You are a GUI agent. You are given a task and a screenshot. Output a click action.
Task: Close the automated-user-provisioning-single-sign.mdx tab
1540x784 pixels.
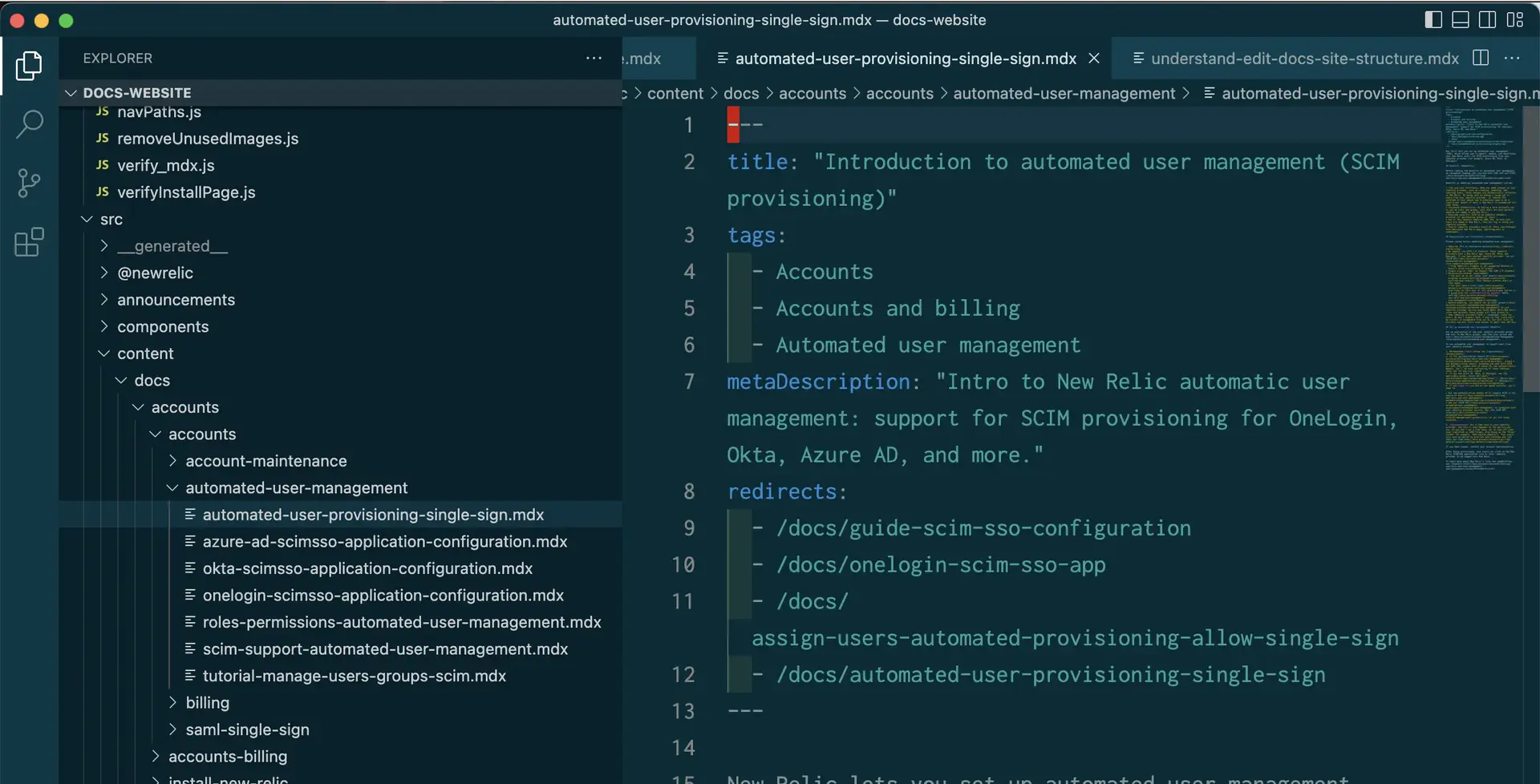pos(1093,59)
